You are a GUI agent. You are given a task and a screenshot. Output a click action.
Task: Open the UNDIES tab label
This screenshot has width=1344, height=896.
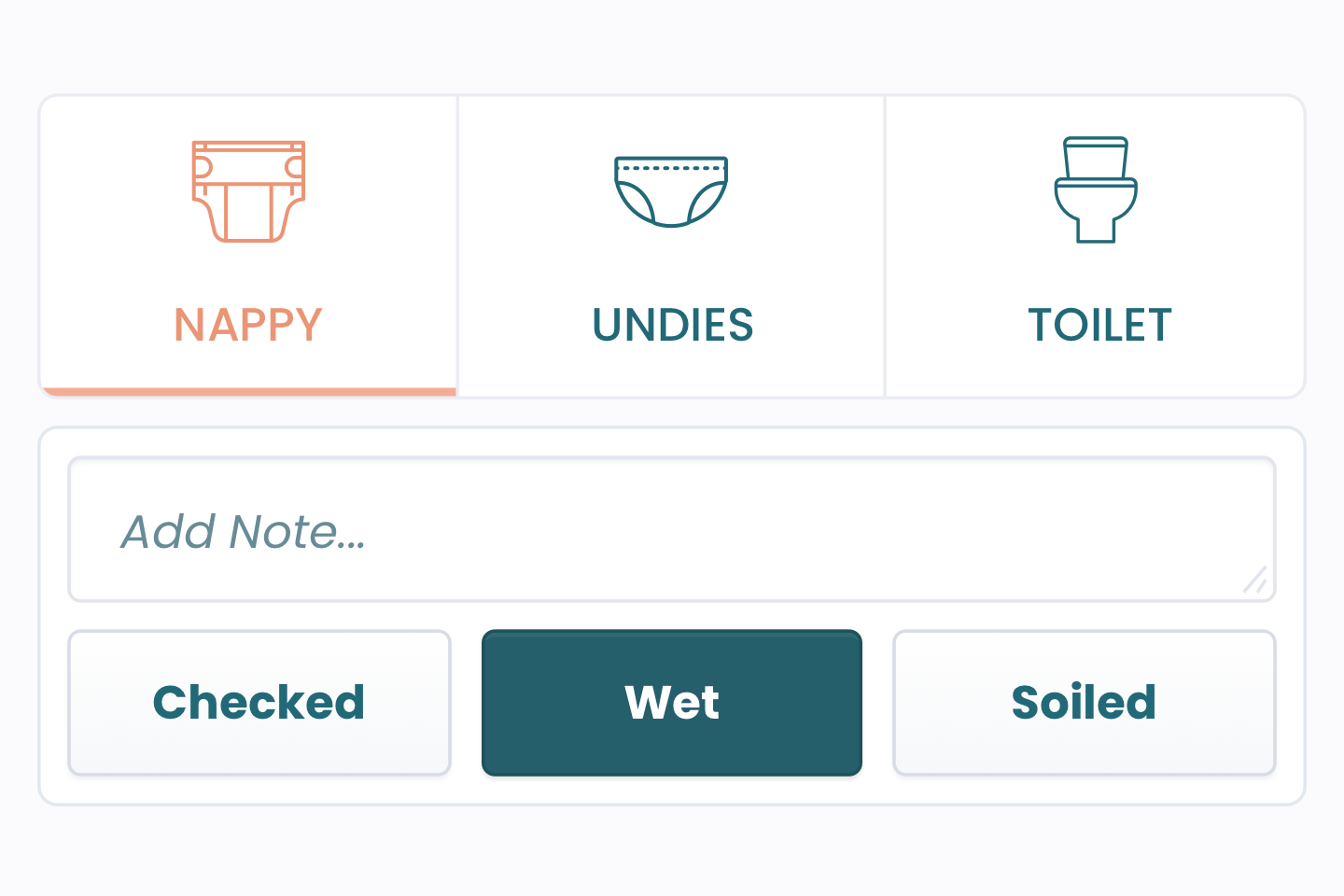[x=673, y=325]
